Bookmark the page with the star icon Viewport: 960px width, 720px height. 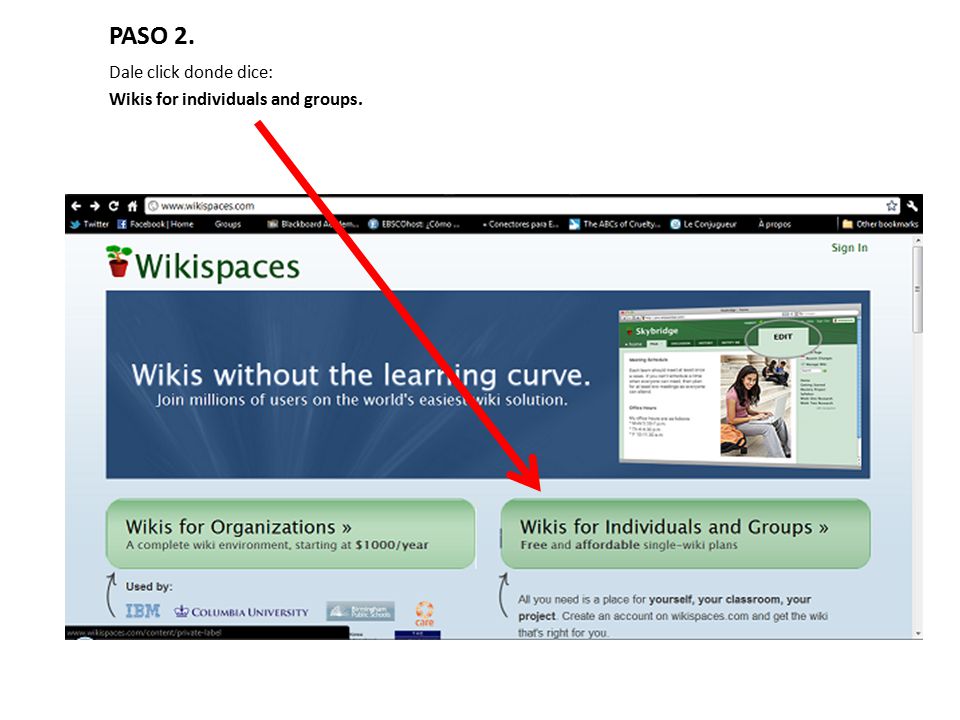point(891,206)
